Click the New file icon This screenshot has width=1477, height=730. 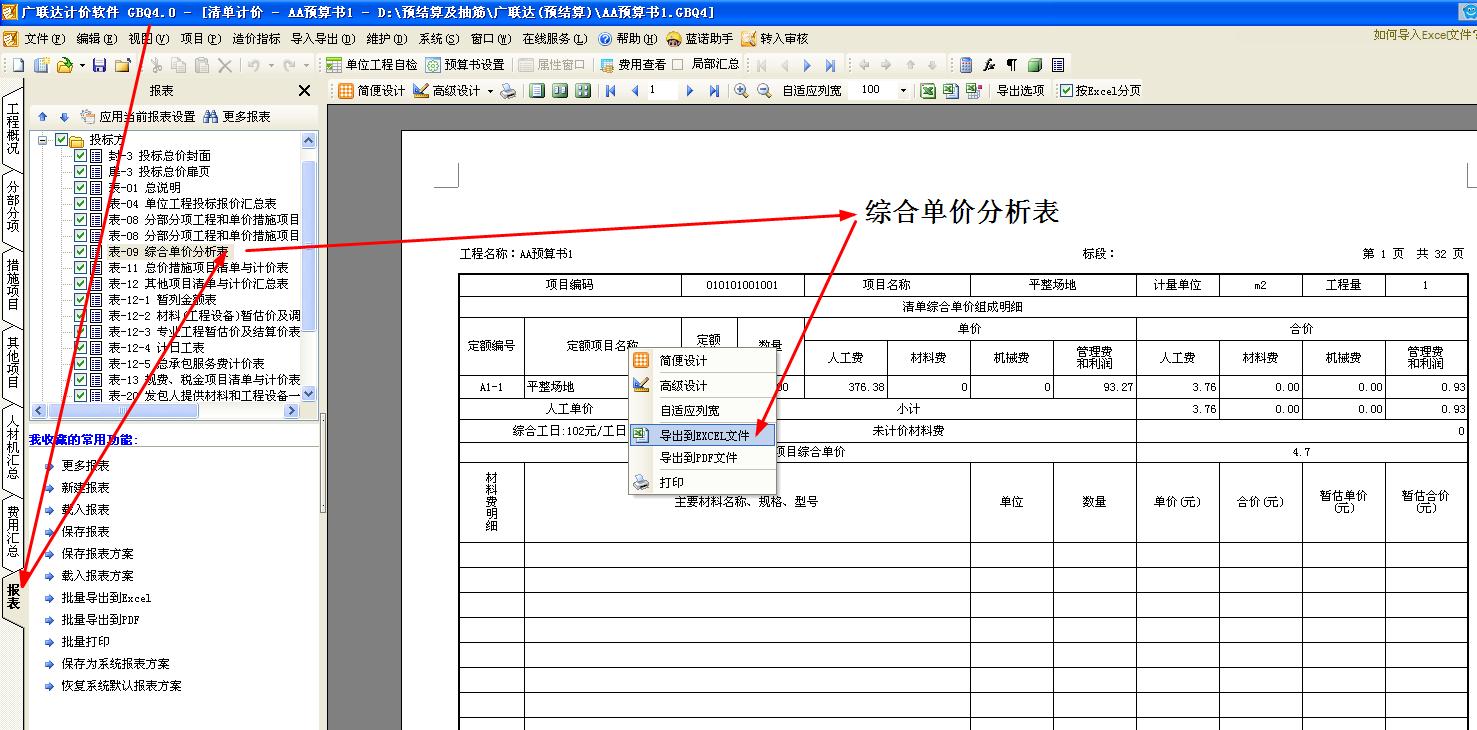[x=18, y=65]
